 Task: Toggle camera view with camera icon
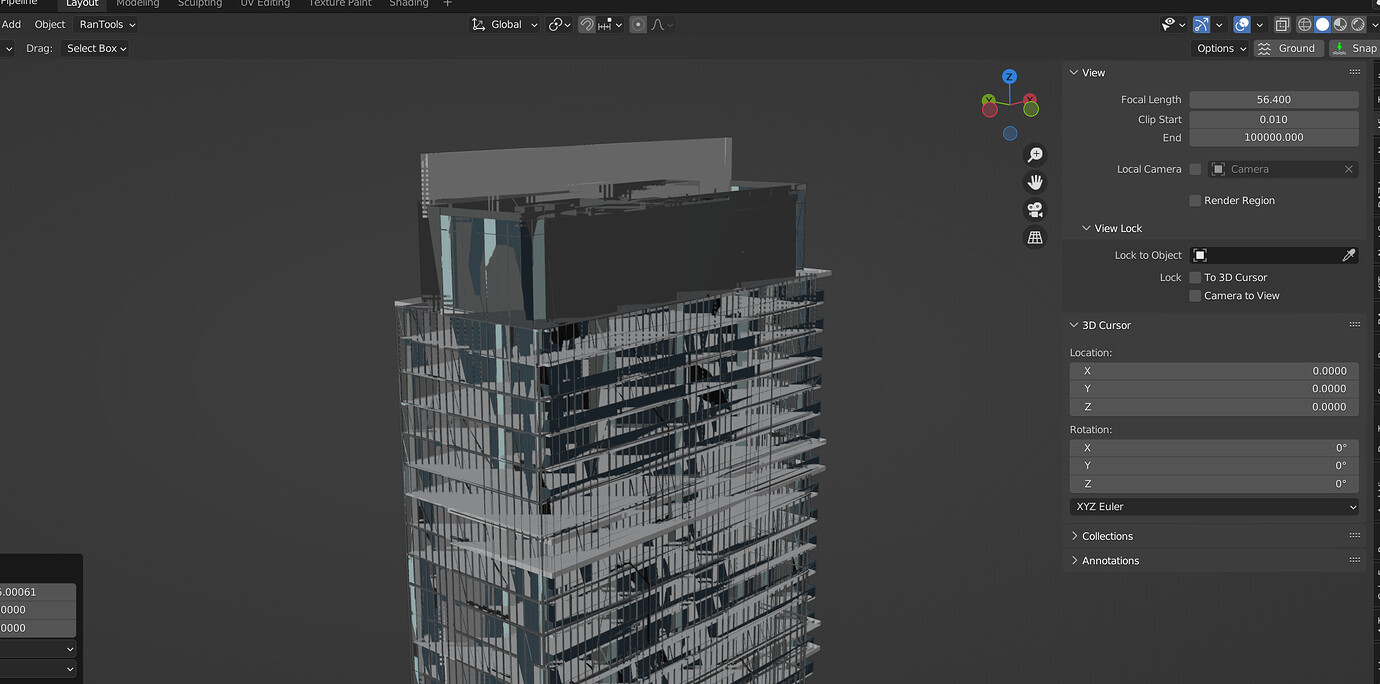(x=1035, y=210)
